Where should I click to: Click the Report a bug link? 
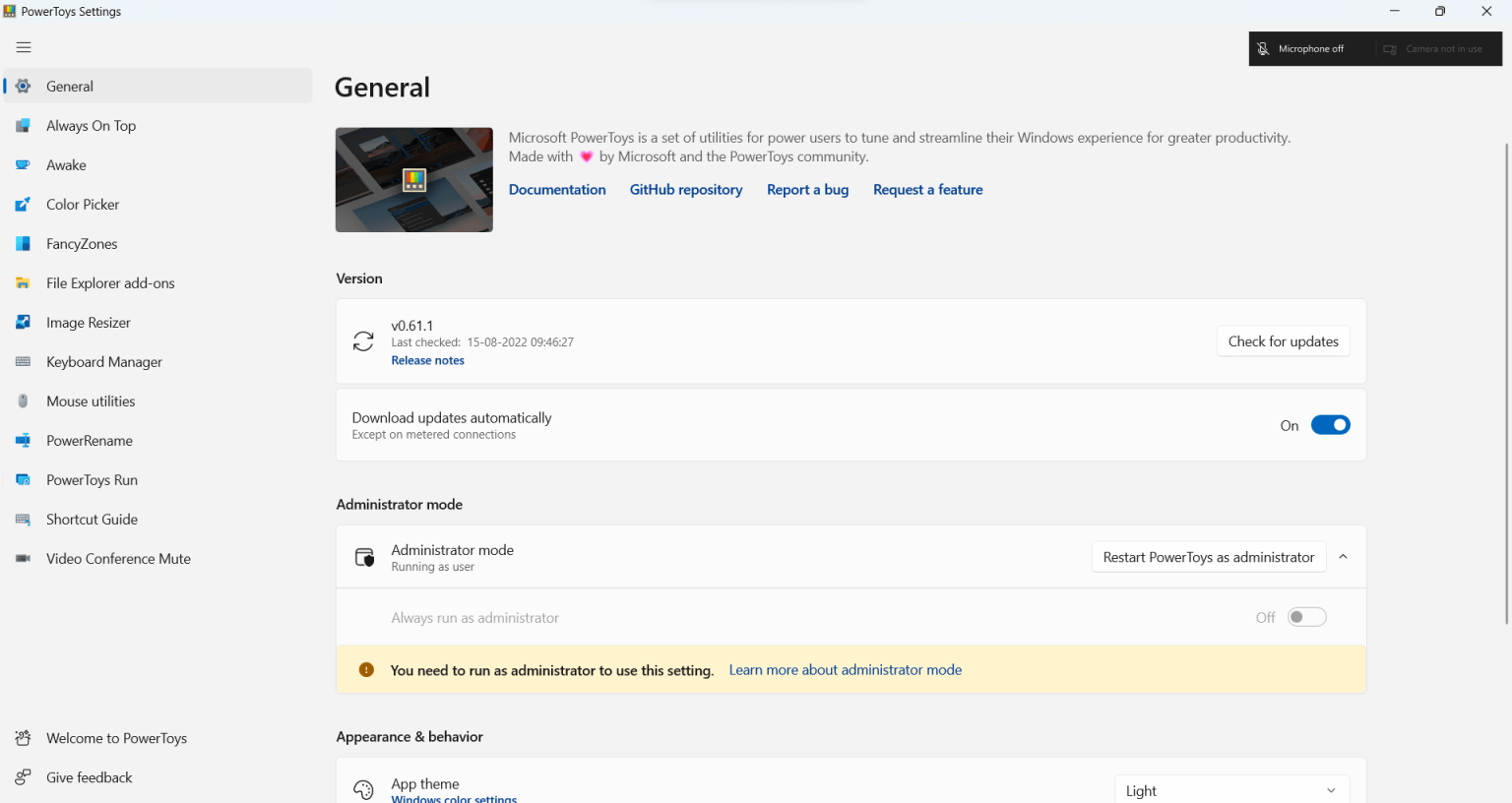[x=807, y=190]
